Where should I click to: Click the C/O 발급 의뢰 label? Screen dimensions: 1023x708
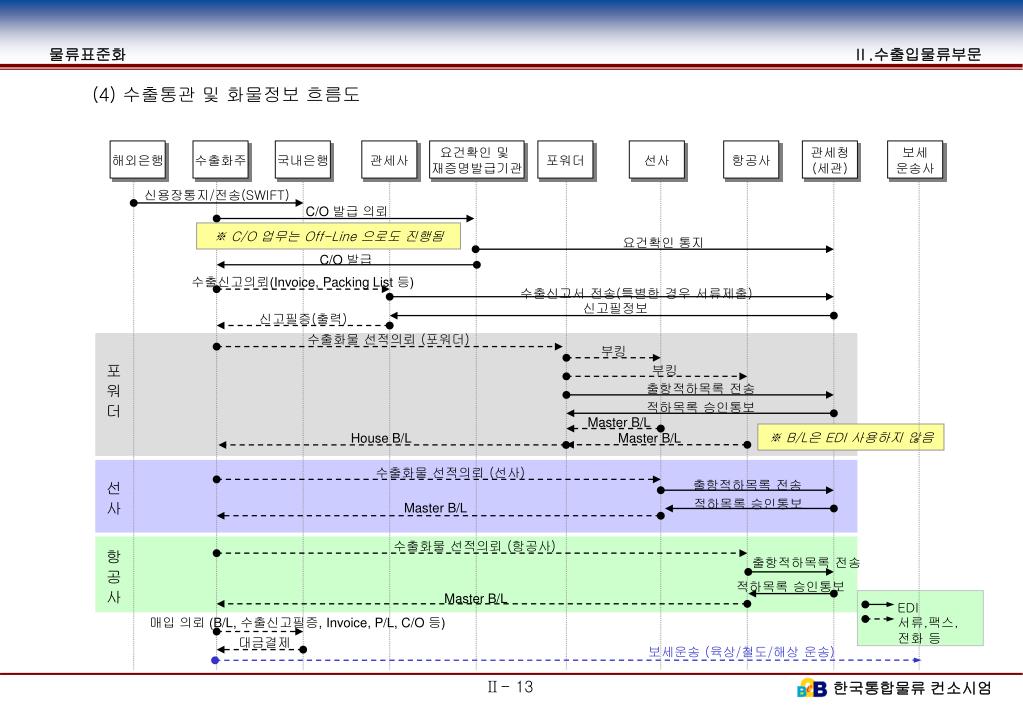tap(346, 211)
